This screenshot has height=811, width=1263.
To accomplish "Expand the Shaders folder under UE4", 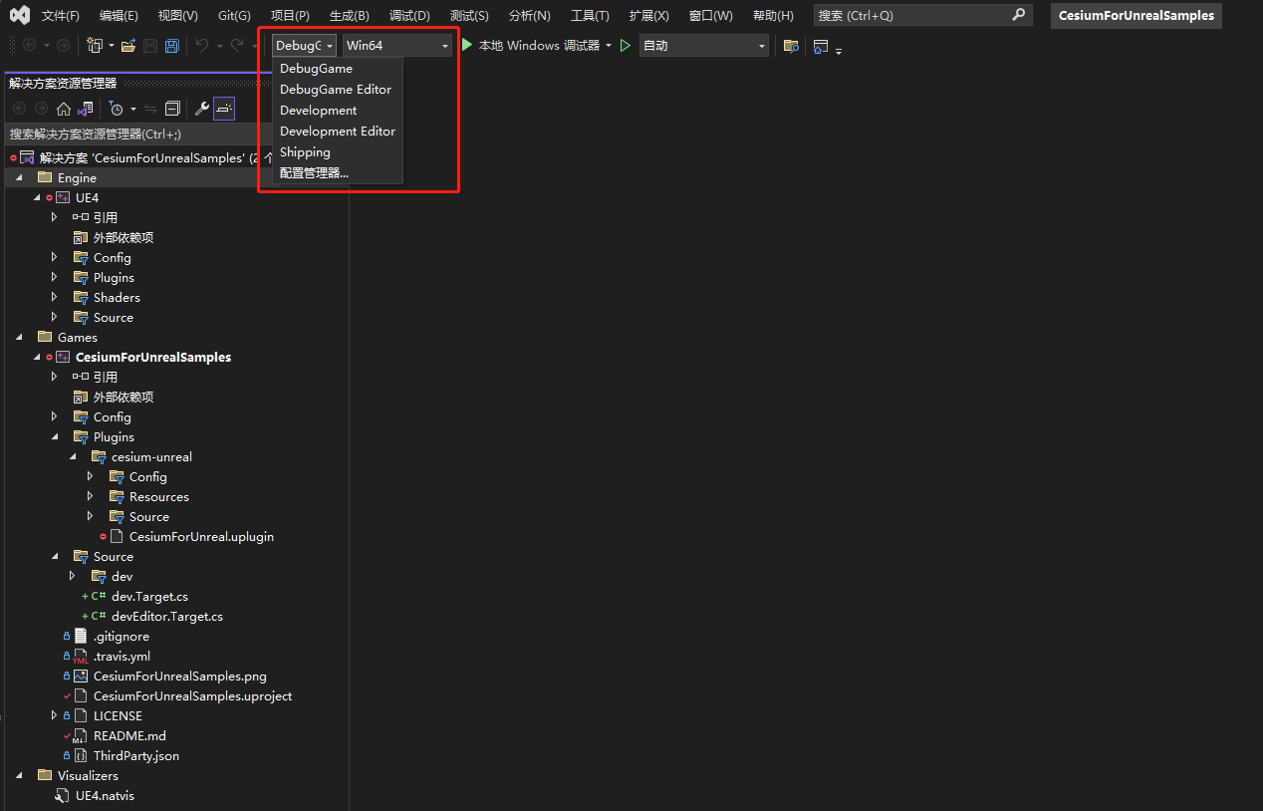I will pyautogui.click(x=55, y=297).
